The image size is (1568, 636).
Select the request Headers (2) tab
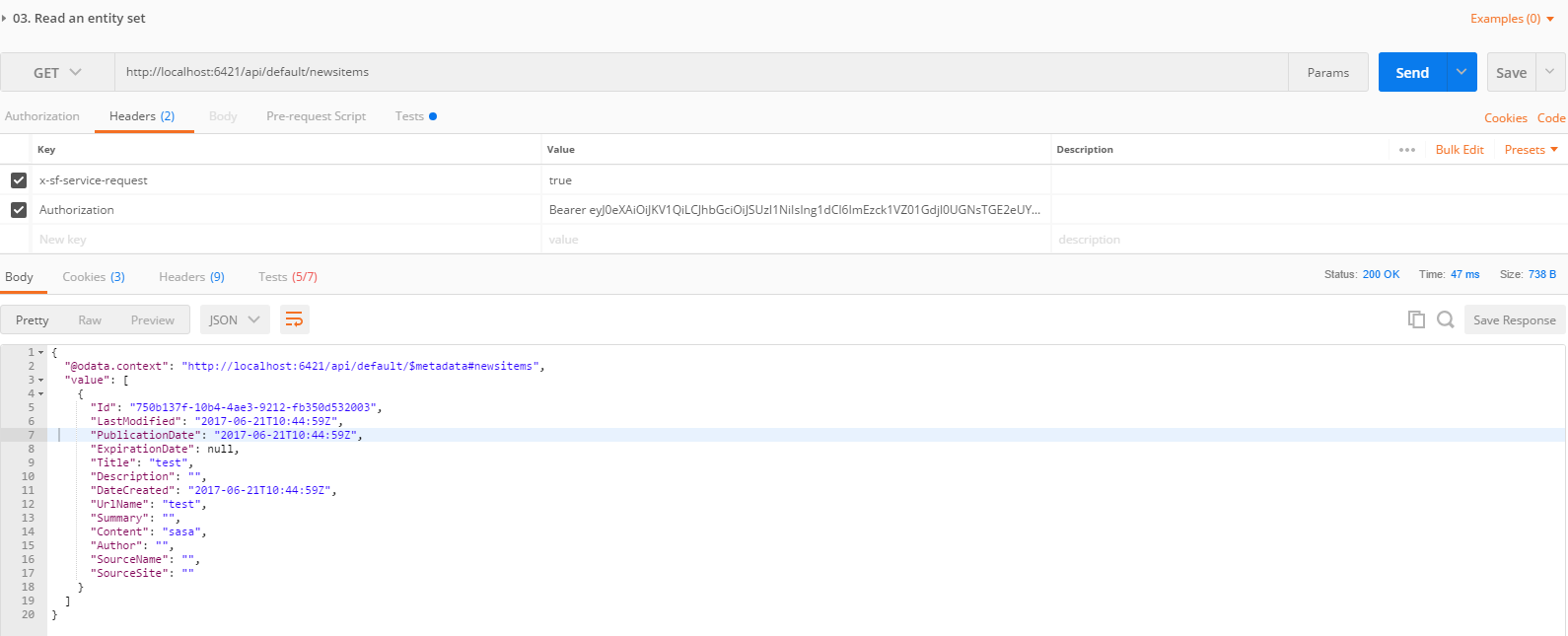tap(142, 116)
